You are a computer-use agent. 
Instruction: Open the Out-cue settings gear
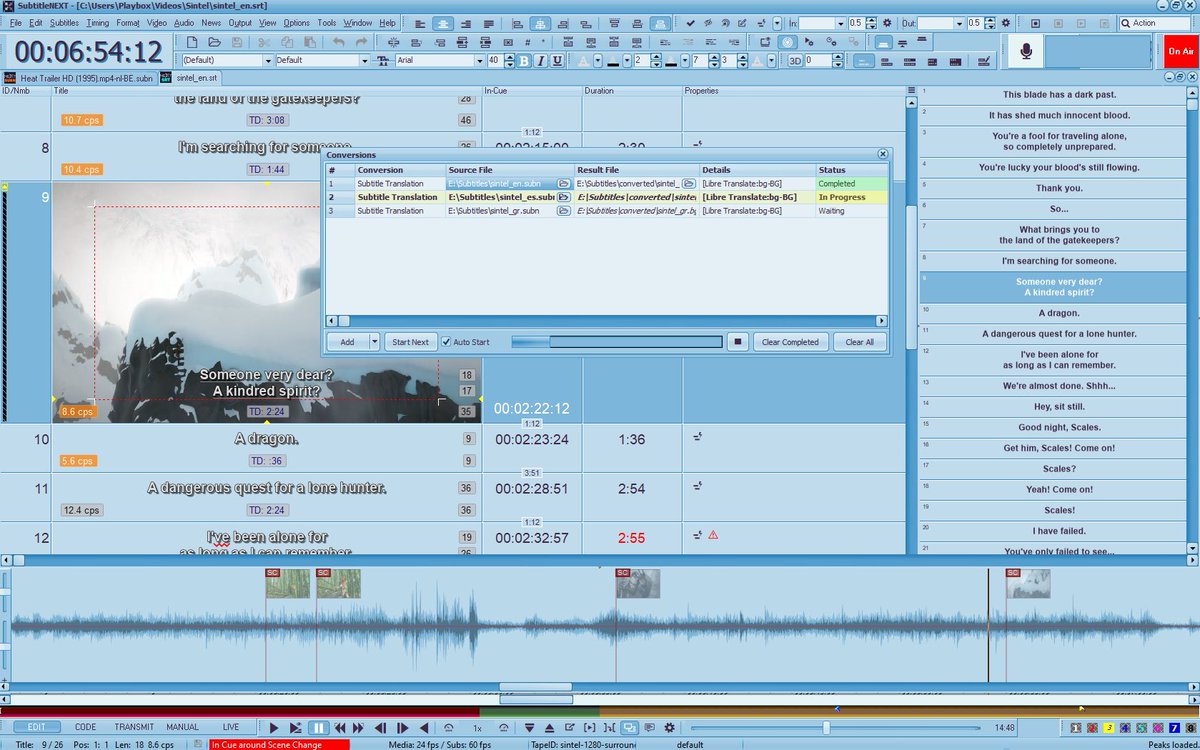(1006, 23)
